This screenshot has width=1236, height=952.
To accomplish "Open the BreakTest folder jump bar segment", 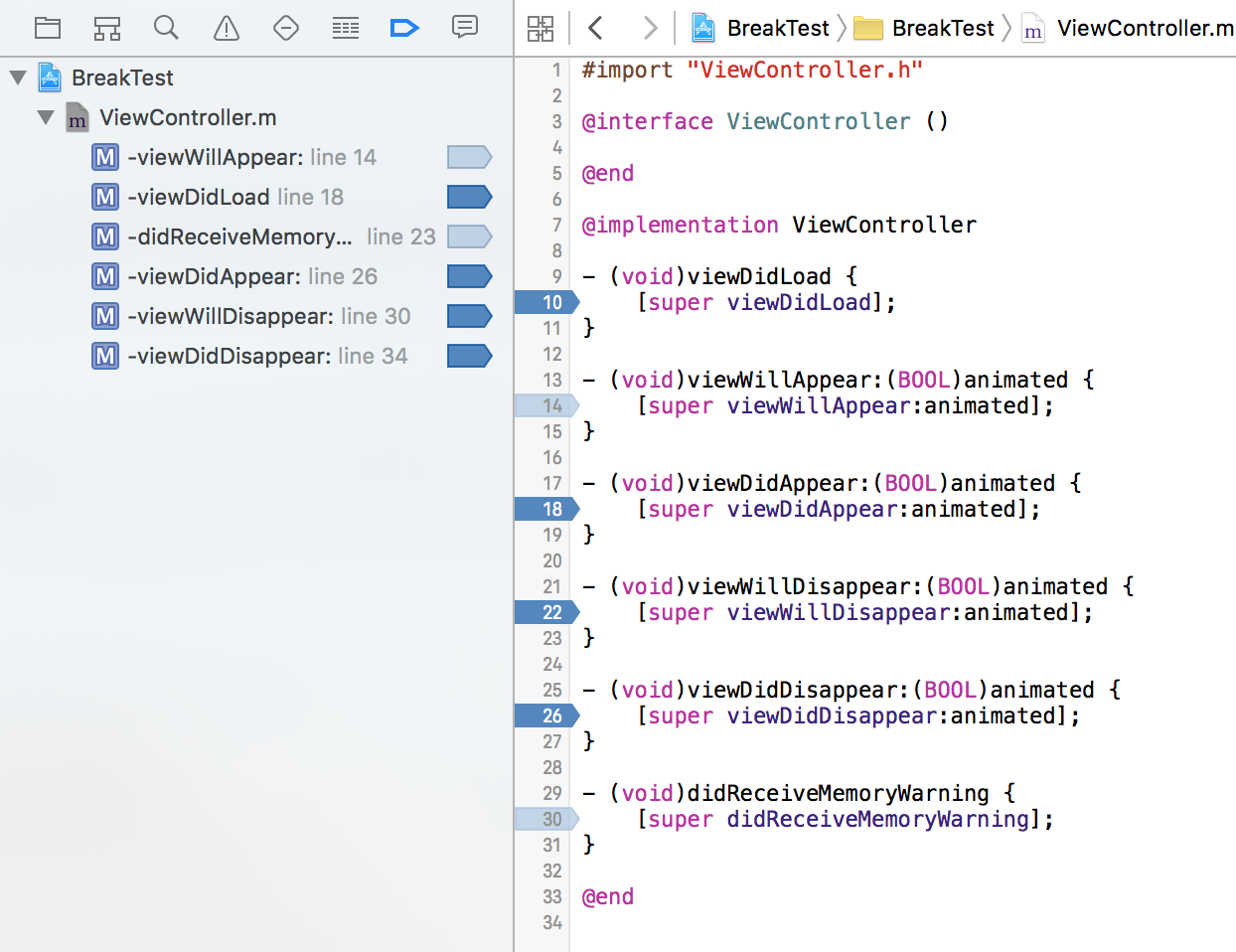I will [x=924, y=28].
